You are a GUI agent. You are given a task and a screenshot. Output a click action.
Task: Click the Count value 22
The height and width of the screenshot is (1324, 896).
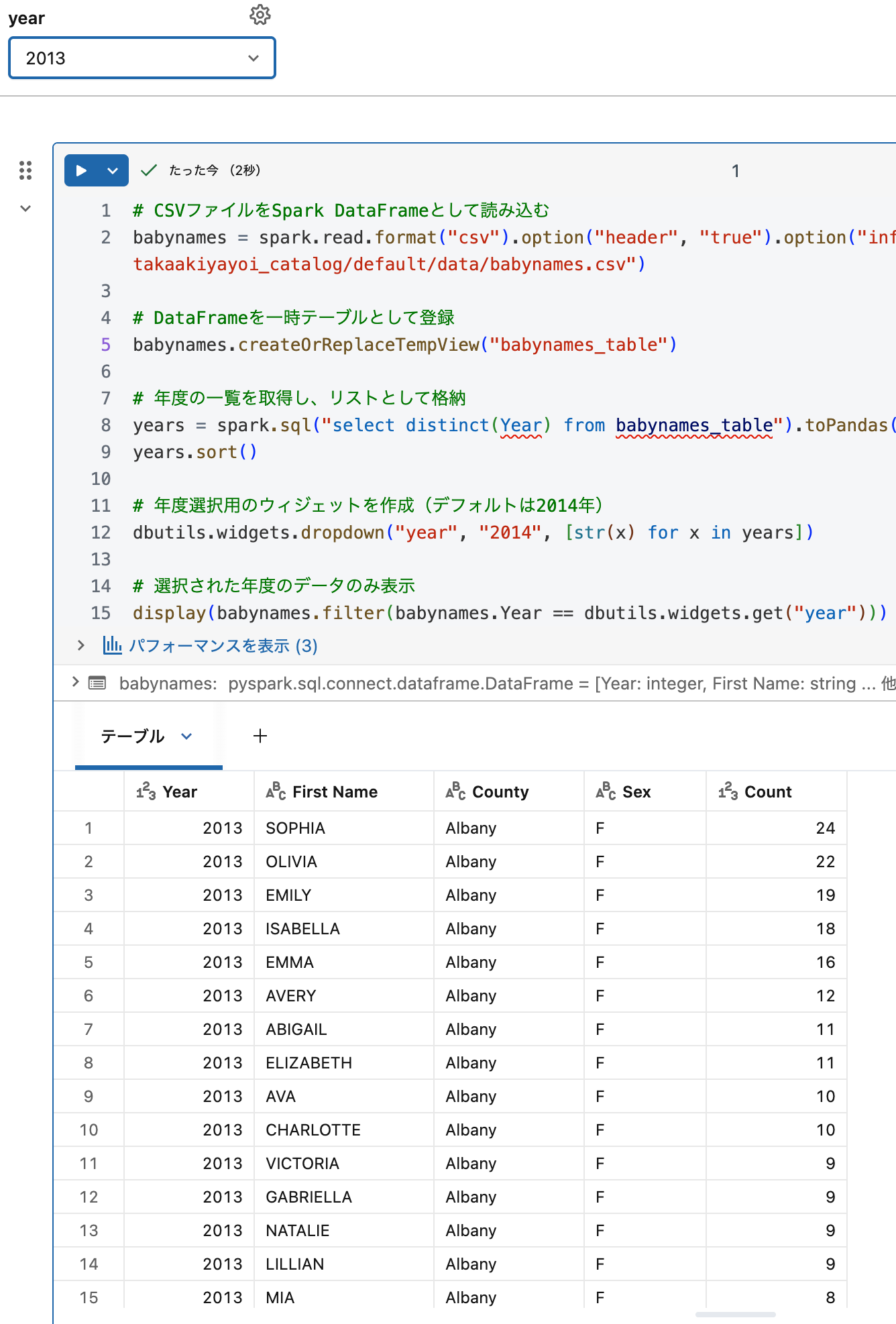(x=777, y=862)
